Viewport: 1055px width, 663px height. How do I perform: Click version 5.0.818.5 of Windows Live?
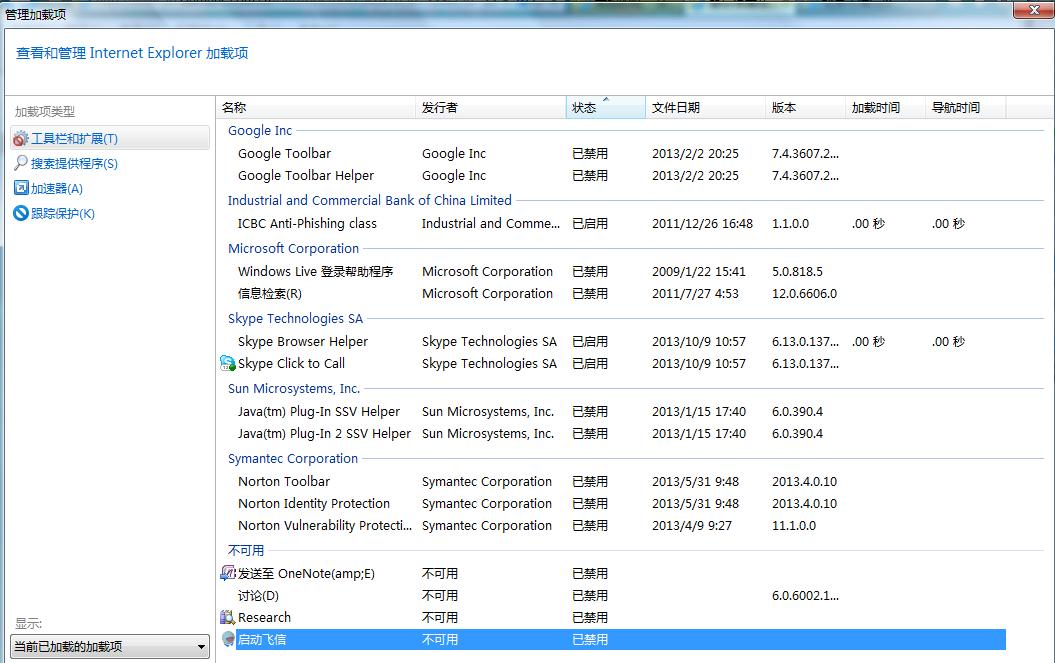(797, 272)
